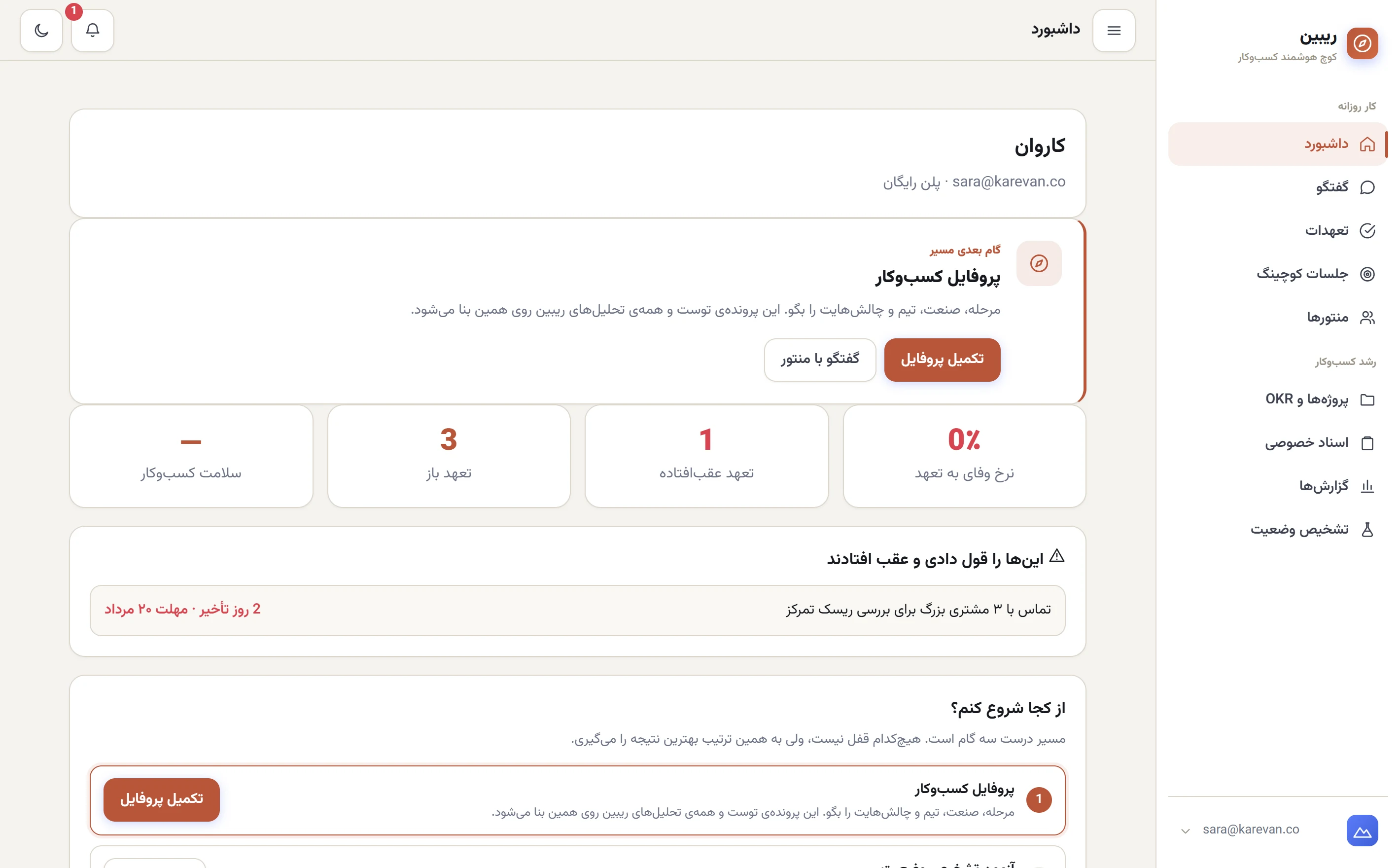Click پروفایل کسب‌وکار step title
Image resolution: width=1400 pixels, height=868 pixels.
(964, 790)
